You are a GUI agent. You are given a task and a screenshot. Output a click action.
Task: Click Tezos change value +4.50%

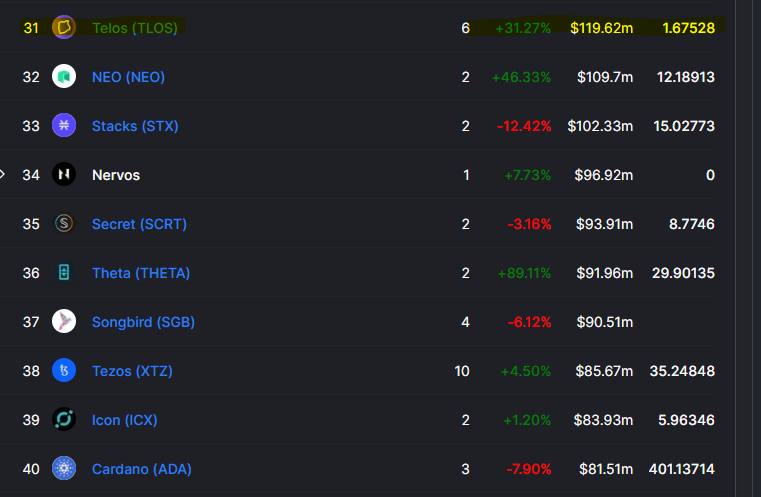tap(526, 371)
